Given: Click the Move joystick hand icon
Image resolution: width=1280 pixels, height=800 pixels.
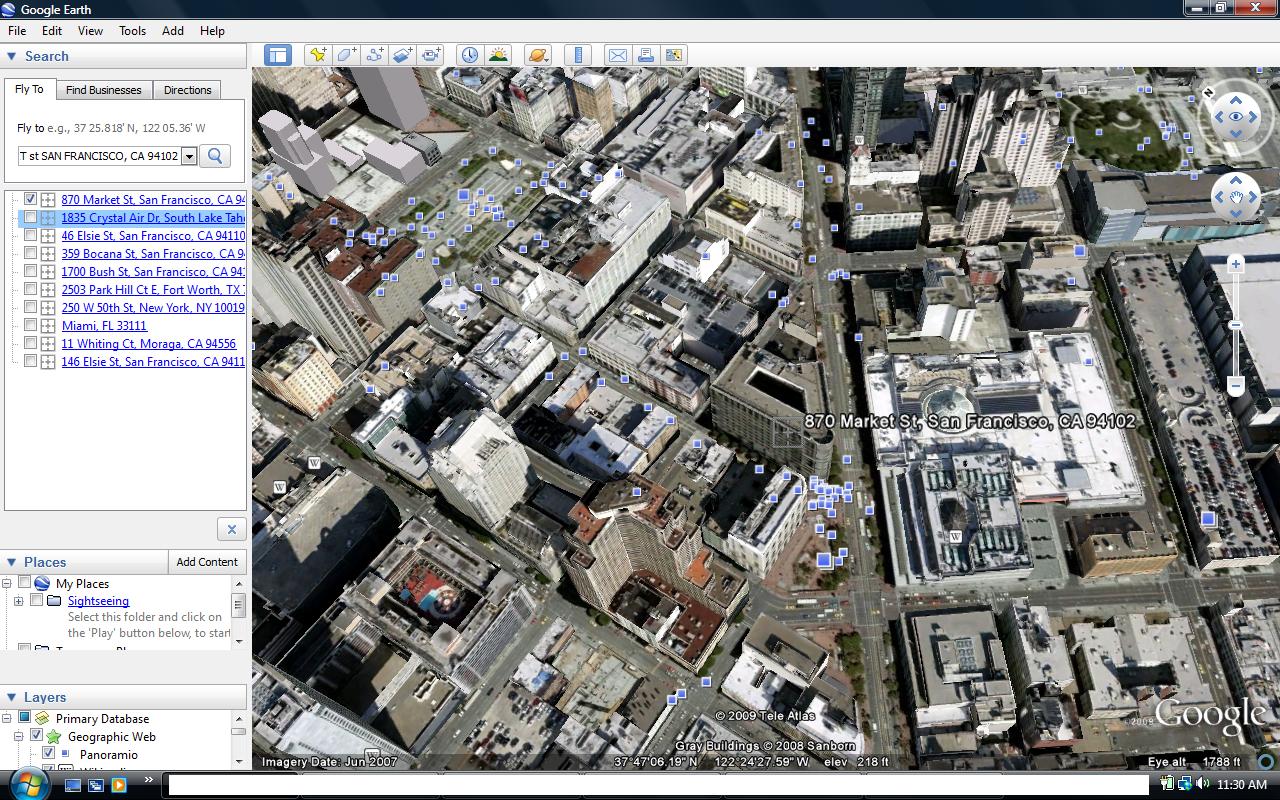Looking at the screenshot, I should pos(1236,197).
